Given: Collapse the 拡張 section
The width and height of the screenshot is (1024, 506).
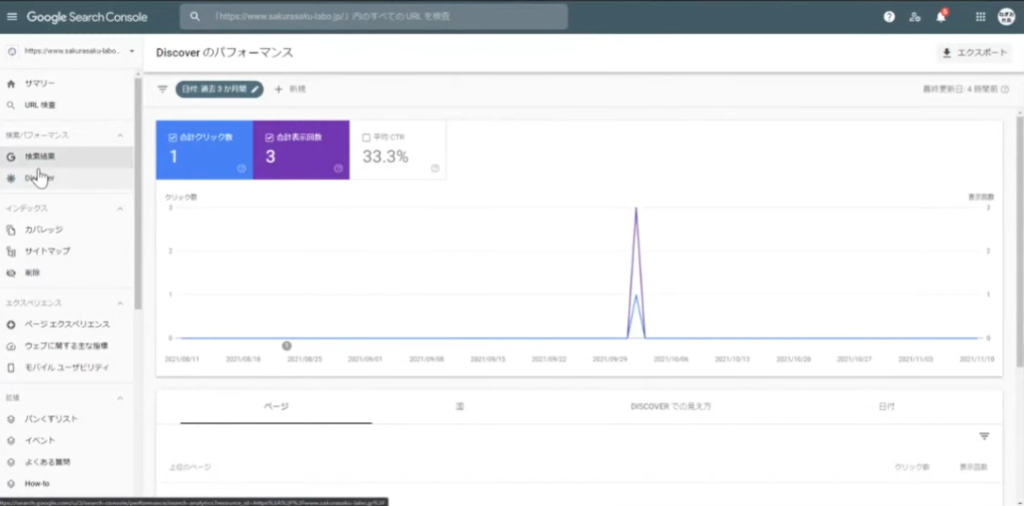Looking at the screenshot, I should pos(120,398).
